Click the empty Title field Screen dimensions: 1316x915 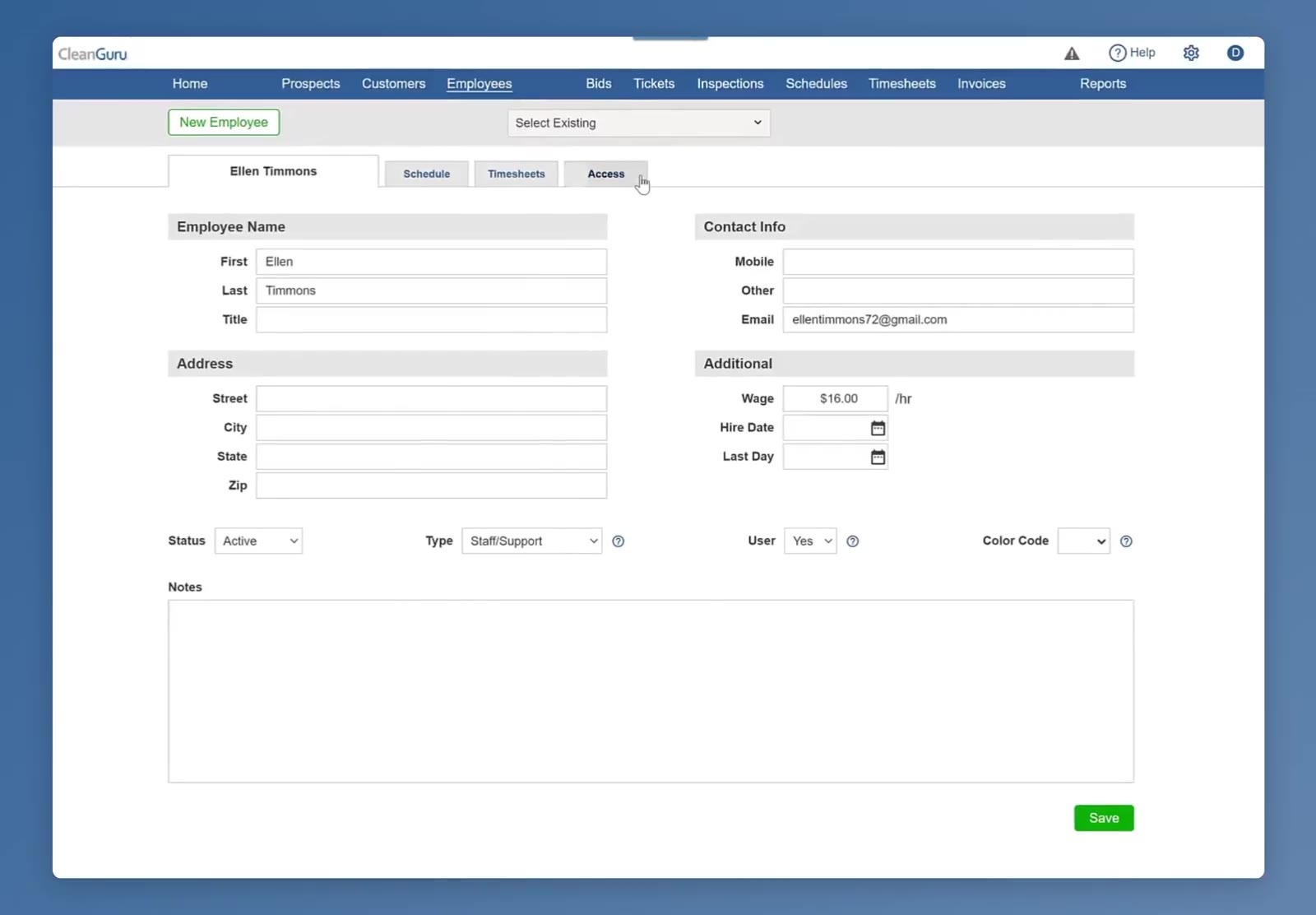point(431,319)
